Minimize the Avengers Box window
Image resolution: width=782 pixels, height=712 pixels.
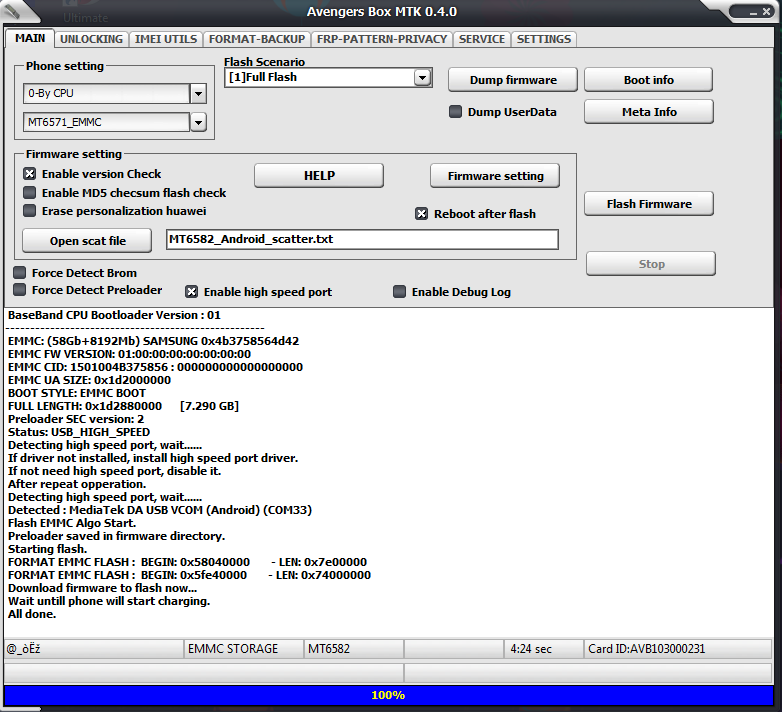click(753, 12)
